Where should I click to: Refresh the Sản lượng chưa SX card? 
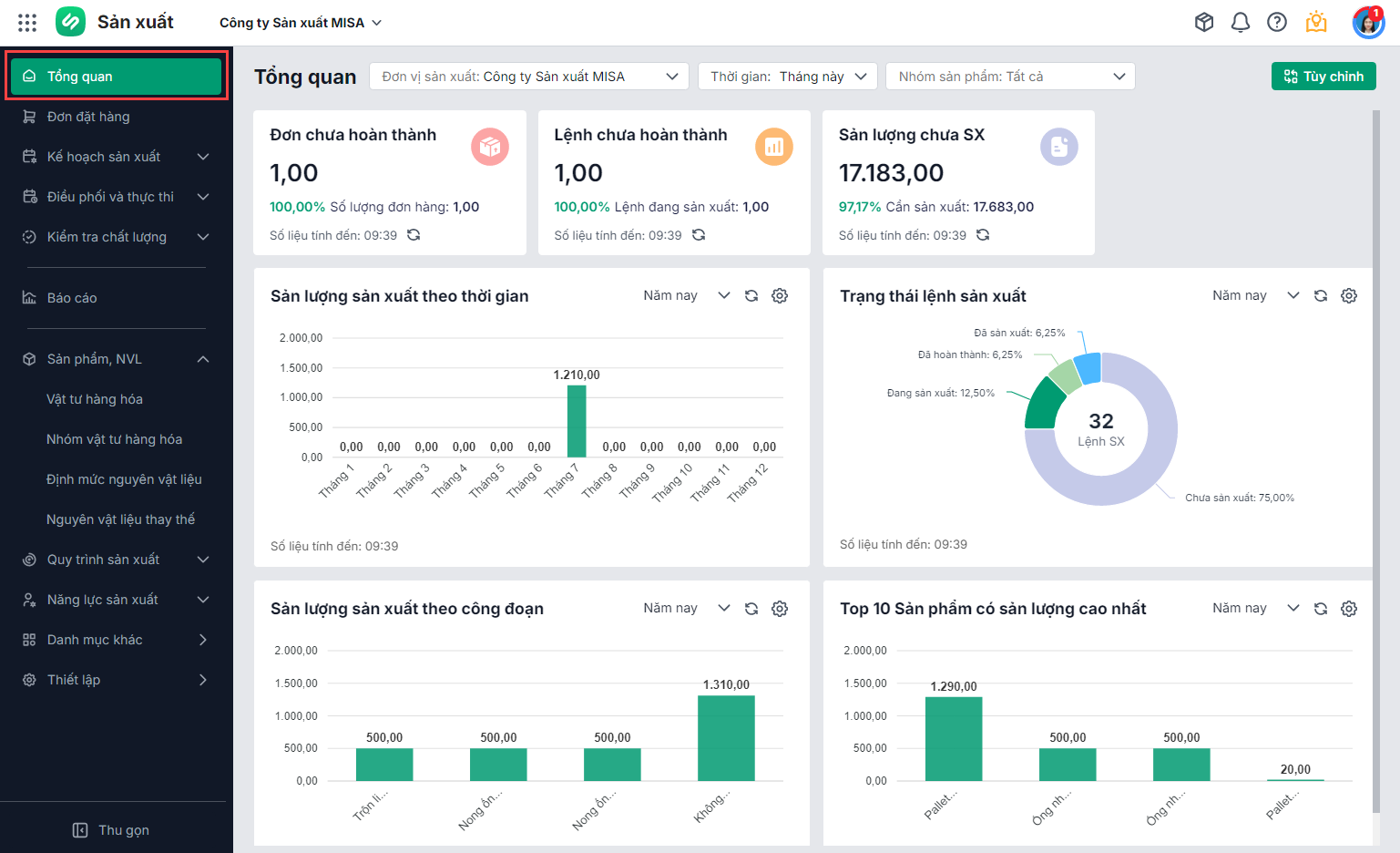(983, 235)
